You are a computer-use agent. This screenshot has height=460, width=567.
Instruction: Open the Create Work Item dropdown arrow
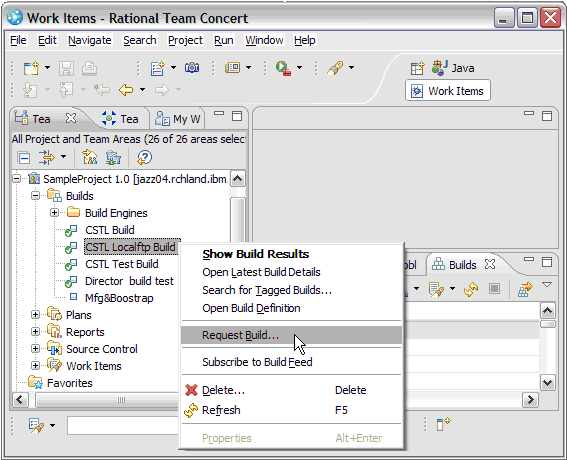coord(173,68)
